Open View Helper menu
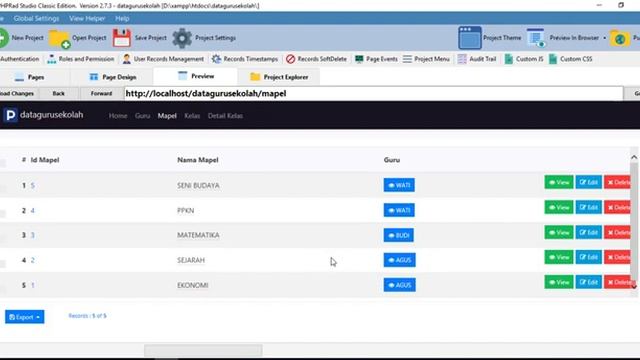Viewport: 640px width, 360px height. (x=87, y=18)
